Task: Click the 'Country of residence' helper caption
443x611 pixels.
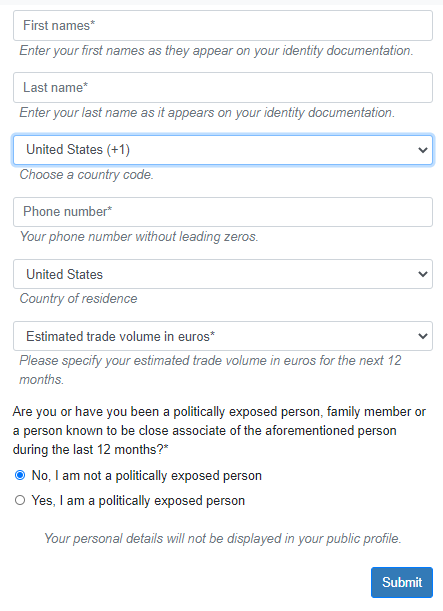Action: click(78, 299)
